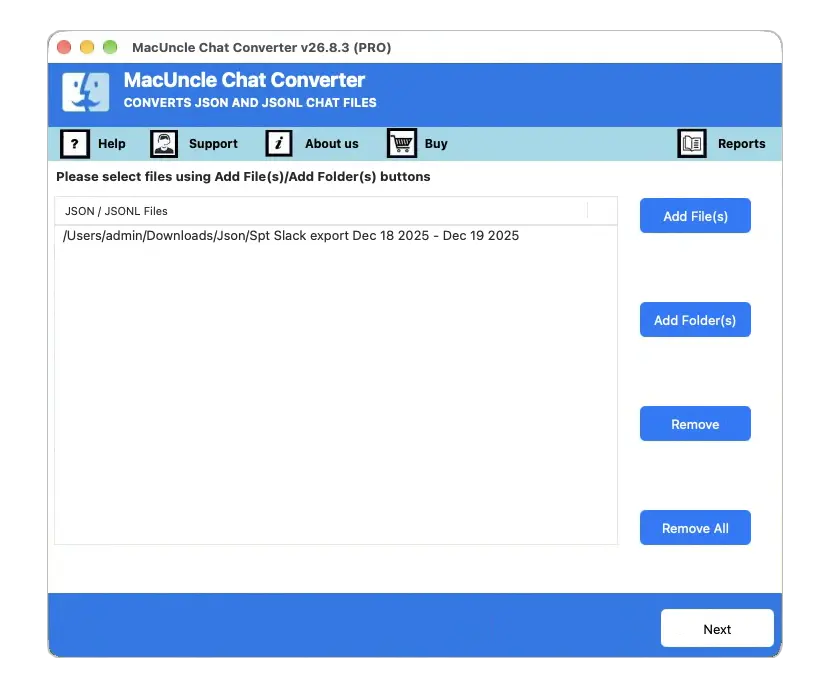Viewport: 830px width, 690px height.
Task: Close the window with red button
Action: [x=64, y=47]
